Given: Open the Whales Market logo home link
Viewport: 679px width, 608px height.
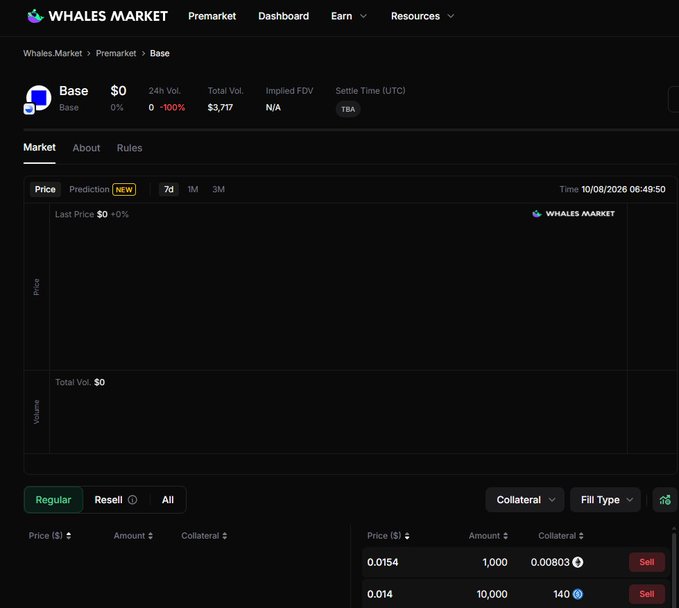Looking at the screenshot, I should tap(97, 16).
